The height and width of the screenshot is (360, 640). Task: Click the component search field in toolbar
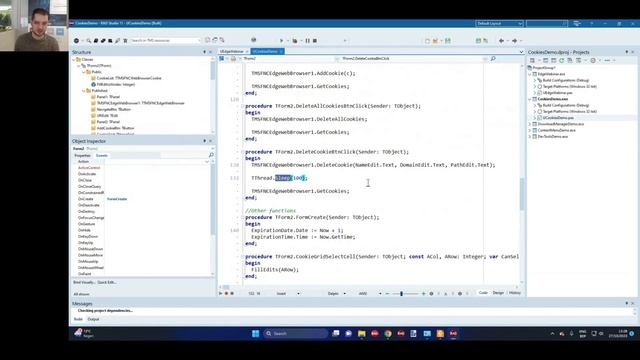(x=165, y=40)
